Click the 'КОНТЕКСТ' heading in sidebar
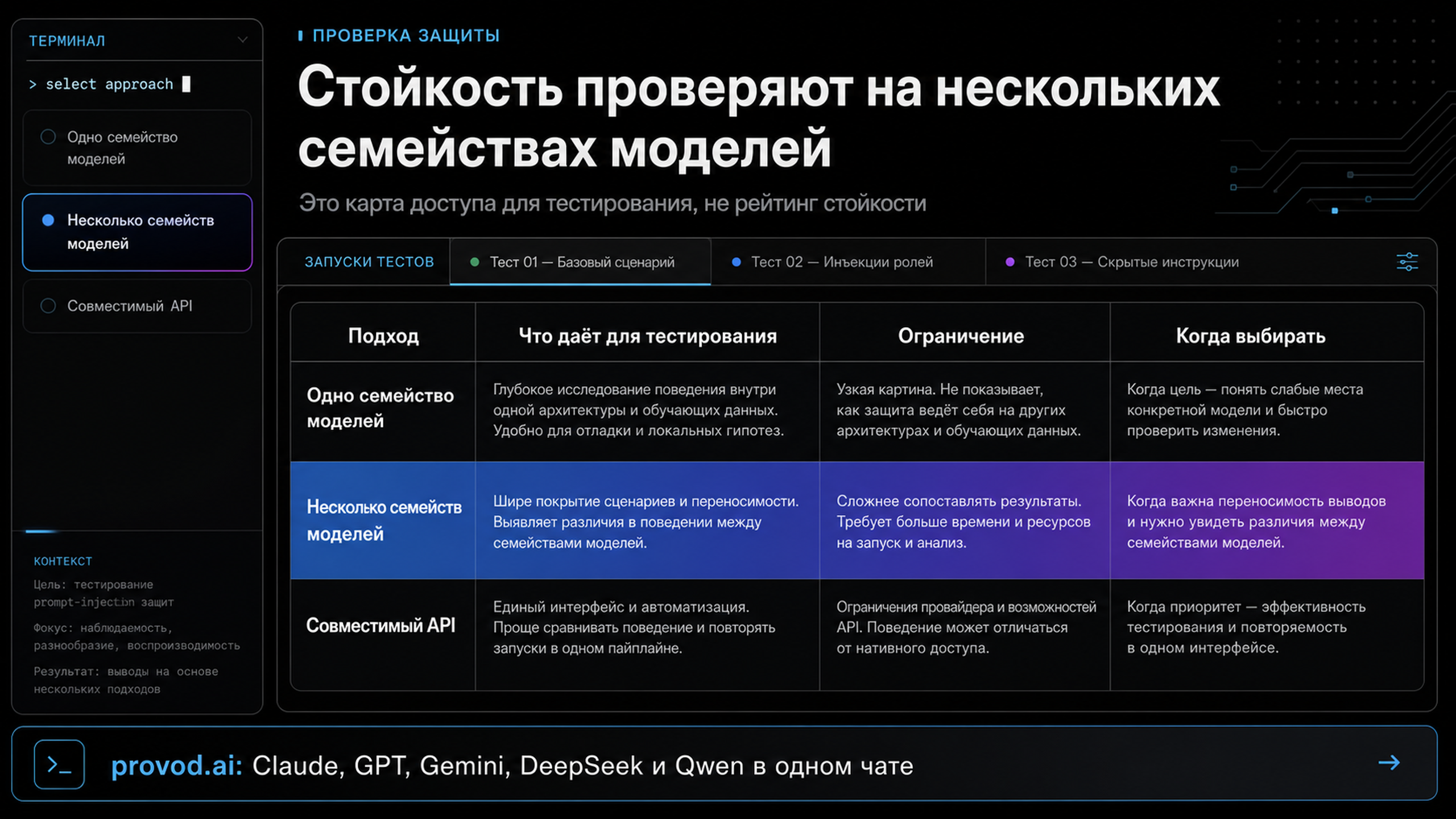The width and height of the screenshot is (1456, 819). pyautogui.click(x=63, y=561)
